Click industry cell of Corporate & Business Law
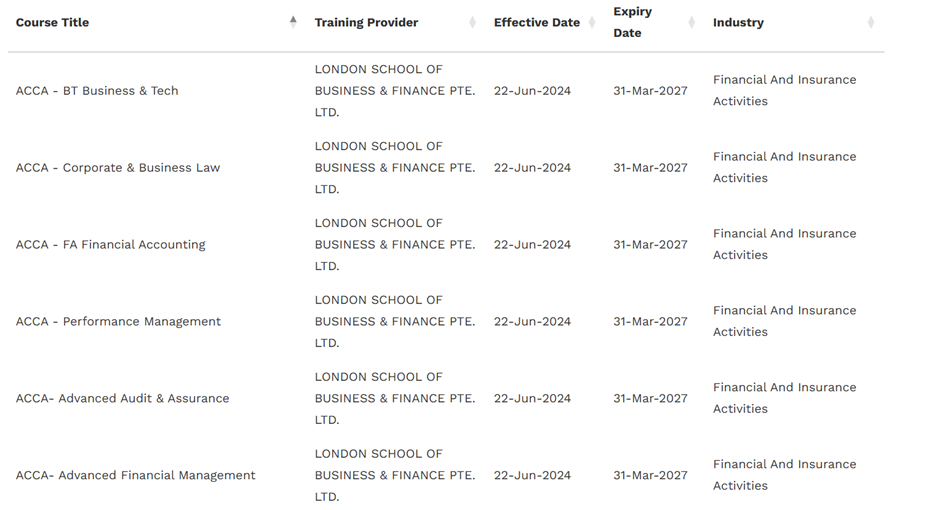The image size is (940, 510). [x=784, y=168]
